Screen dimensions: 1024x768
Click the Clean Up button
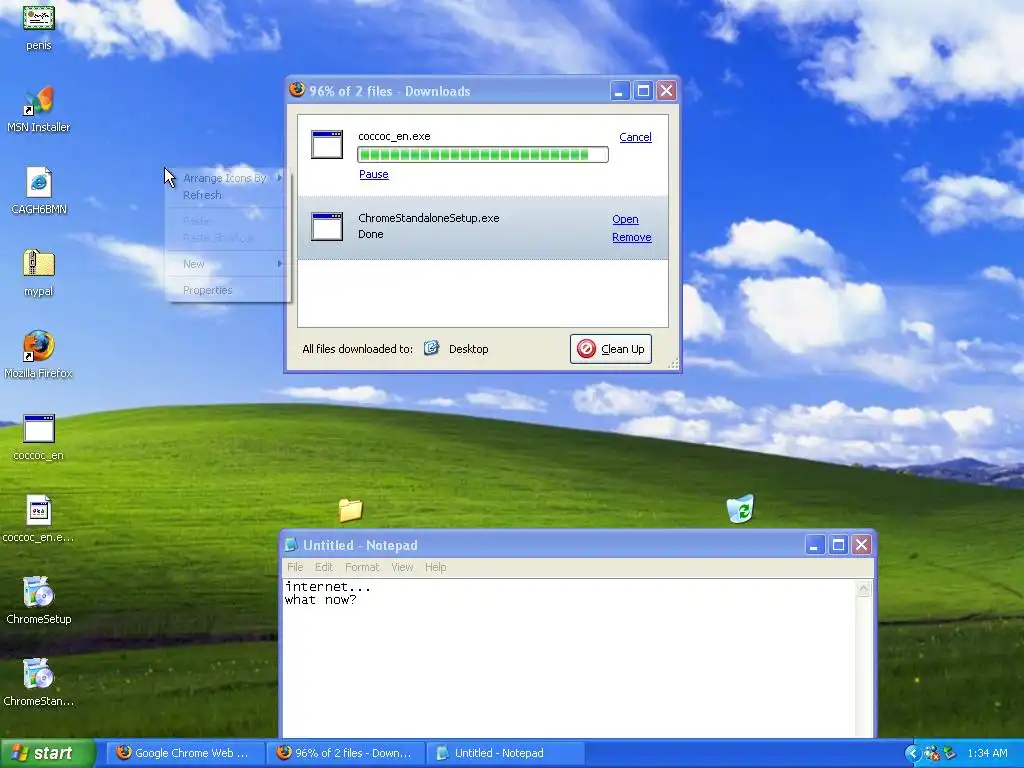[611, 349]
